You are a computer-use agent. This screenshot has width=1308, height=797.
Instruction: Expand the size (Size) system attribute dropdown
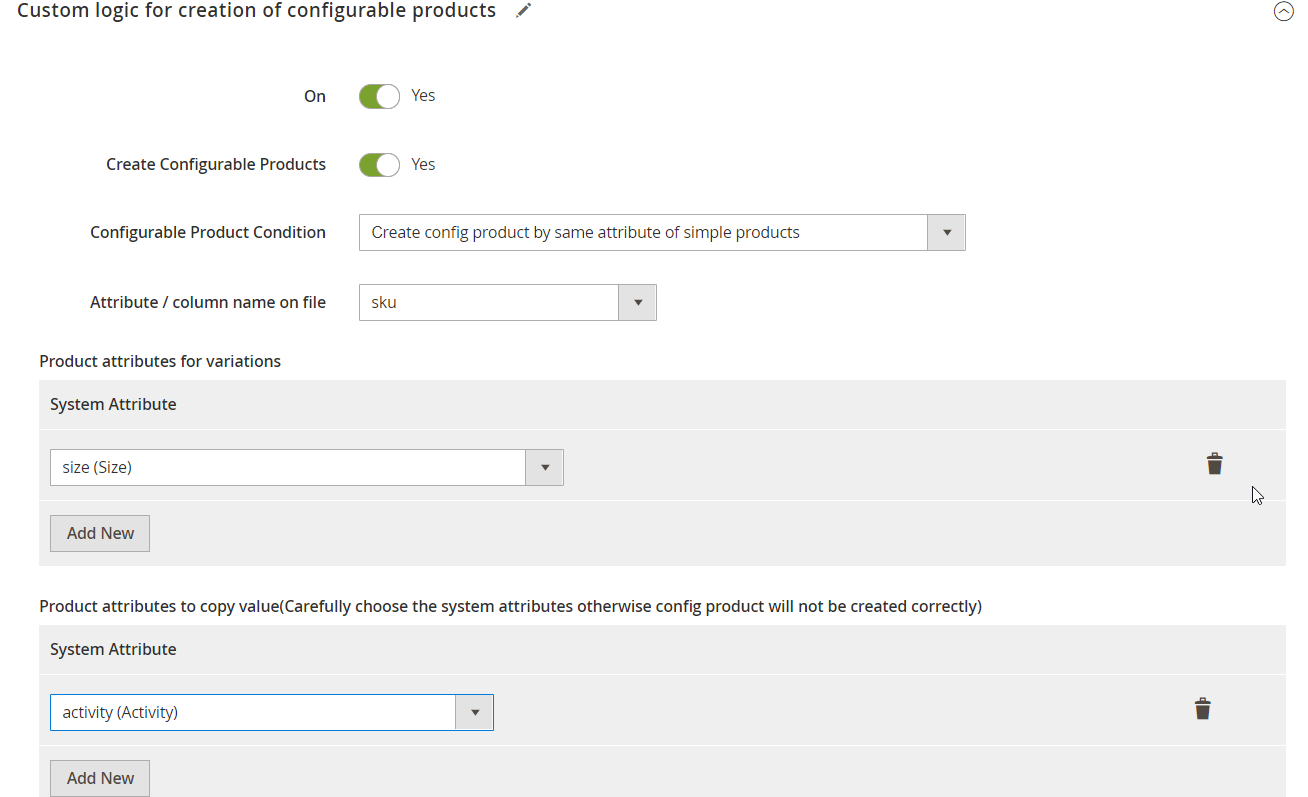[306, 467]
